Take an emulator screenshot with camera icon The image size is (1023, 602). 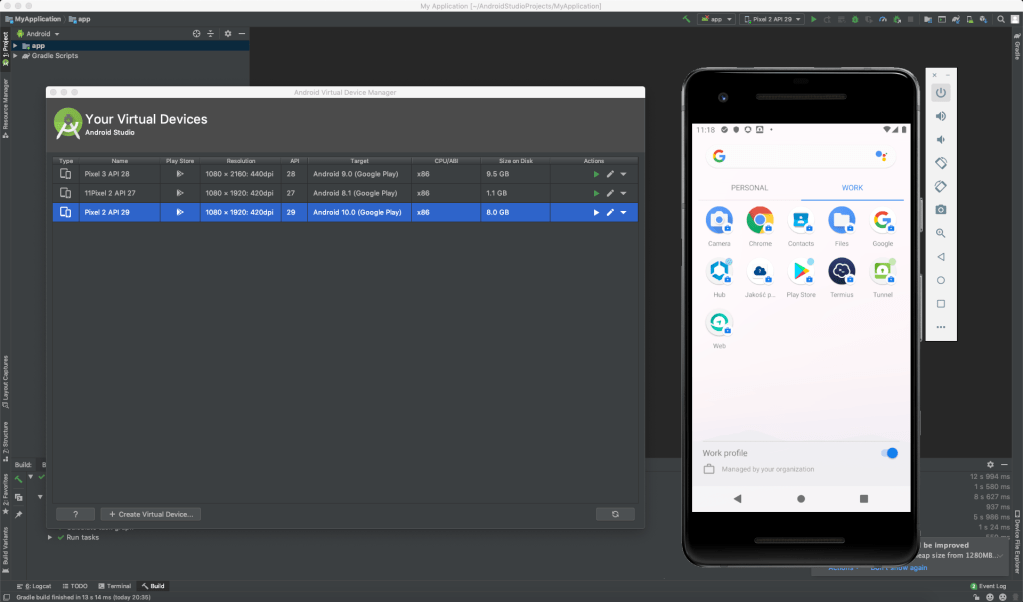pos(940,209)
